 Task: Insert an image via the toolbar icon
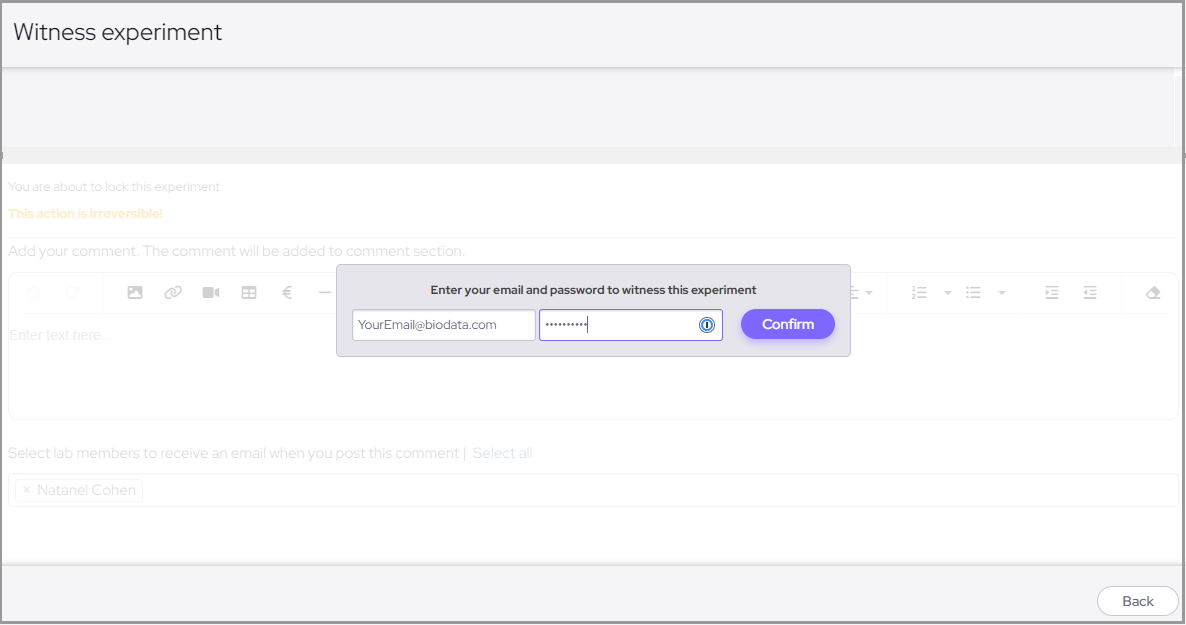[x=135, y=293]
